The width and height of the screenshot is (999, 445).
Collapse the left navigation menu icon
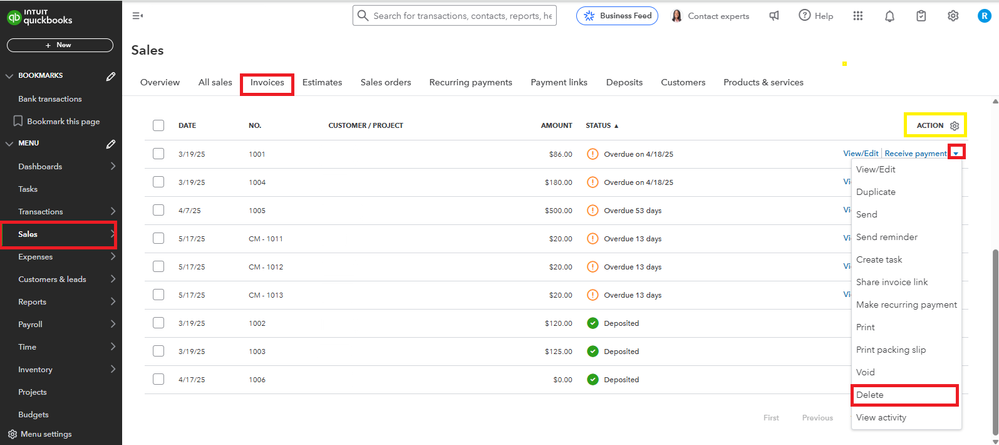pyautogui.click(x=137, y=16)
